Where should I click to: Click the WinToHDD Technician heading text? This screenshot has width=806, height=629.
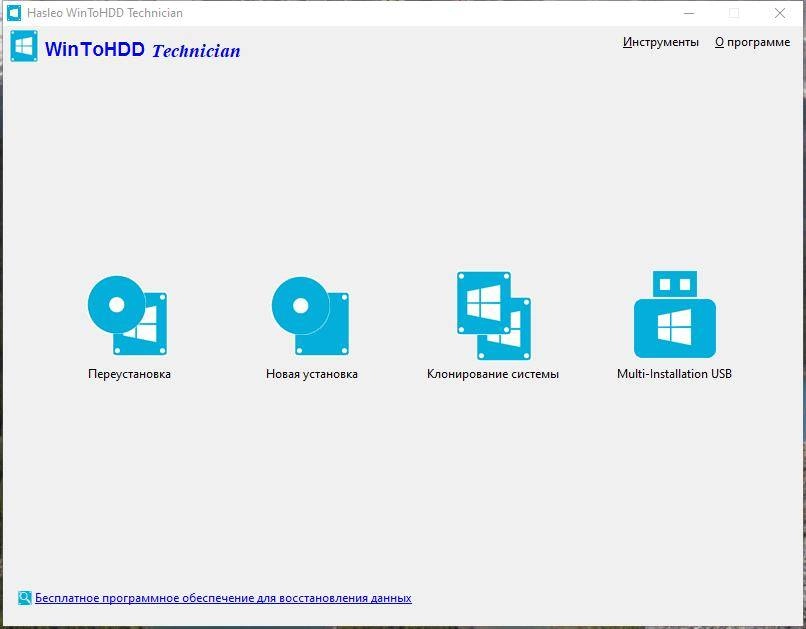[x=142, y=50]
